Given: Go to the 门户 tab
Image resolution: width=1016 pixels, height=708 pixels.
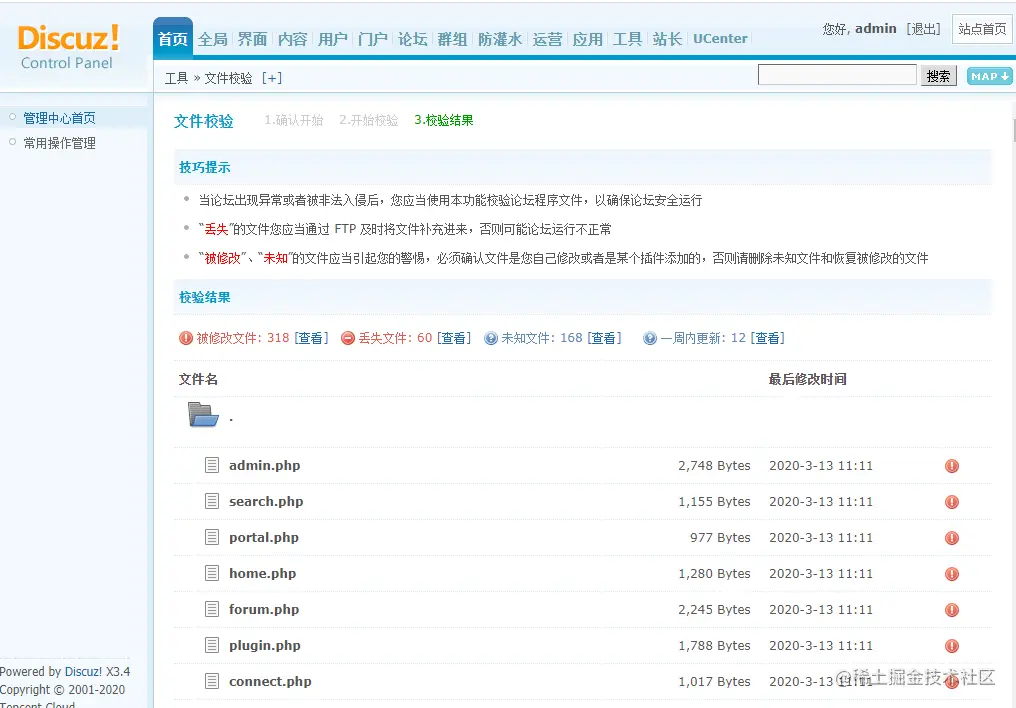Looking at the screenshot, I should [x=373, y=40].
